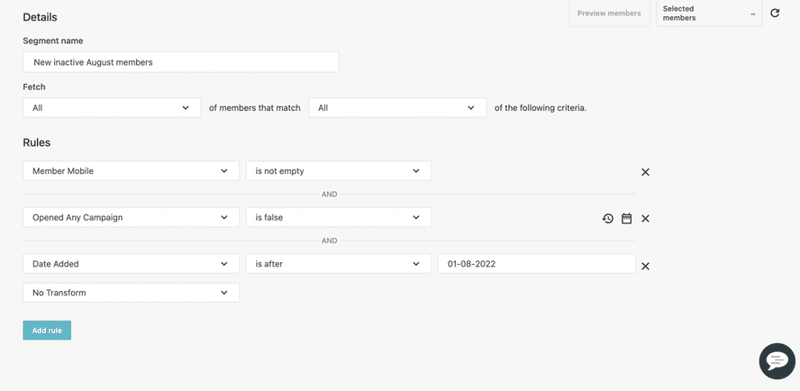The height and width of the screenshot is (391, 800).
Task: Change the 'is not empty' condition dropdown
Action: 339,171
